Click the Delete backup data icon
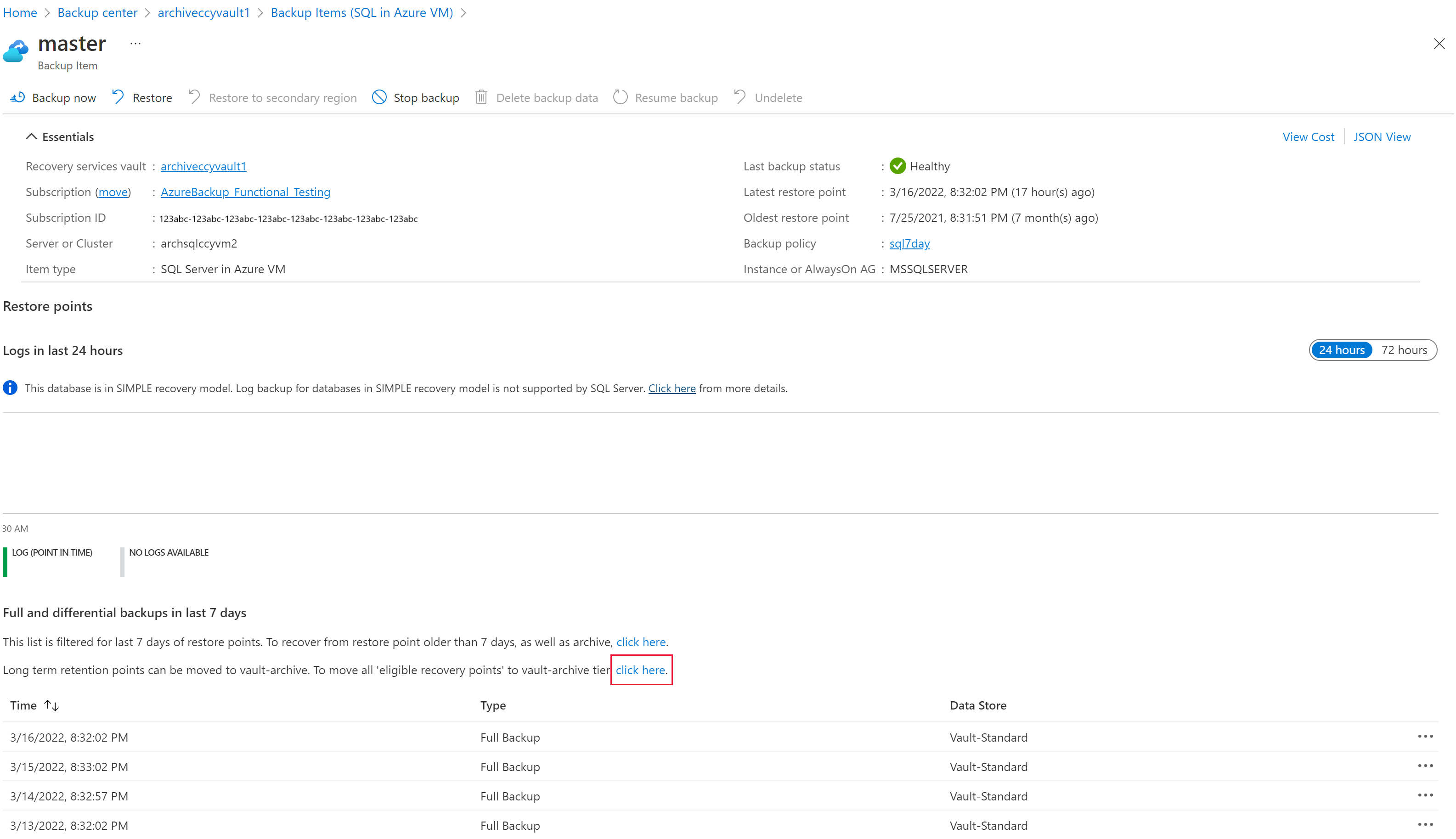 click(483, 97)
